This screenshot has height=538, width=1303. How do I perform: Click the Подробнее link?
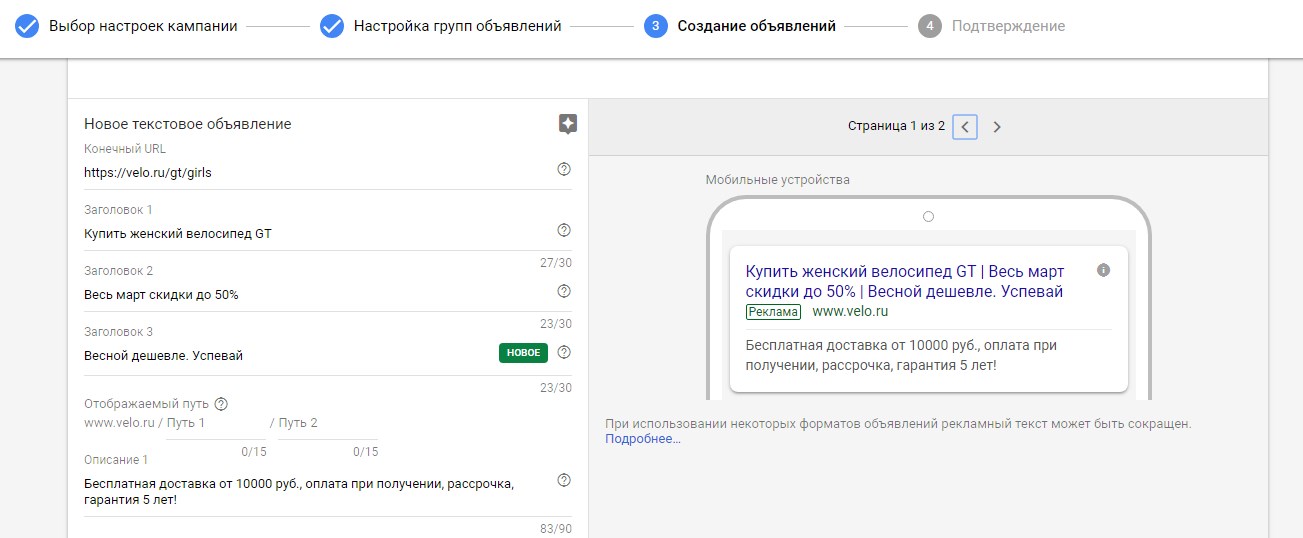point(642,439)
